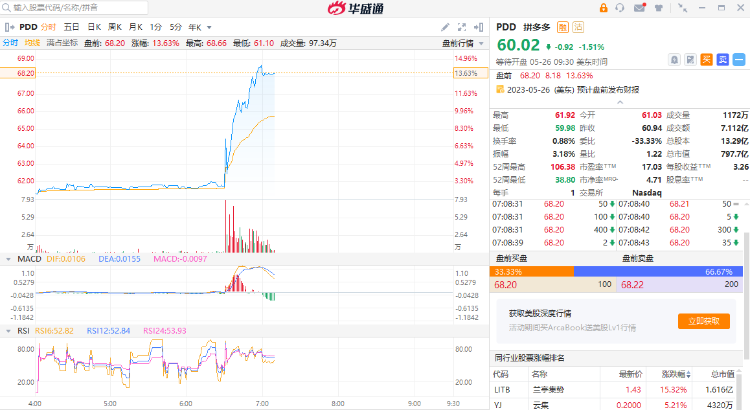
Task: Click the blue 66.67% sell ratio bar
Action: 658,272
